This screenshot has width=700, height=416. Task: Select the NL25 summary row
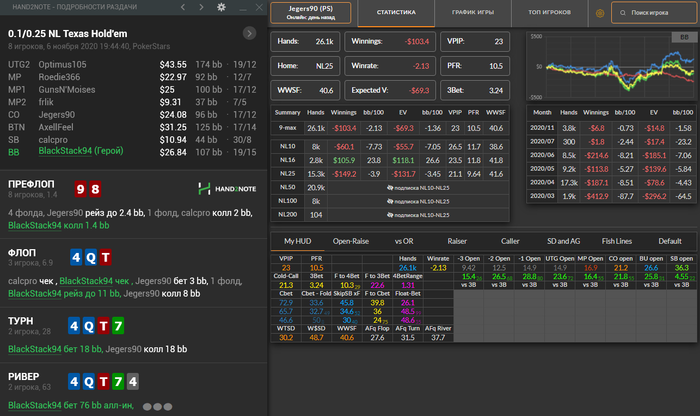(390, 174)
